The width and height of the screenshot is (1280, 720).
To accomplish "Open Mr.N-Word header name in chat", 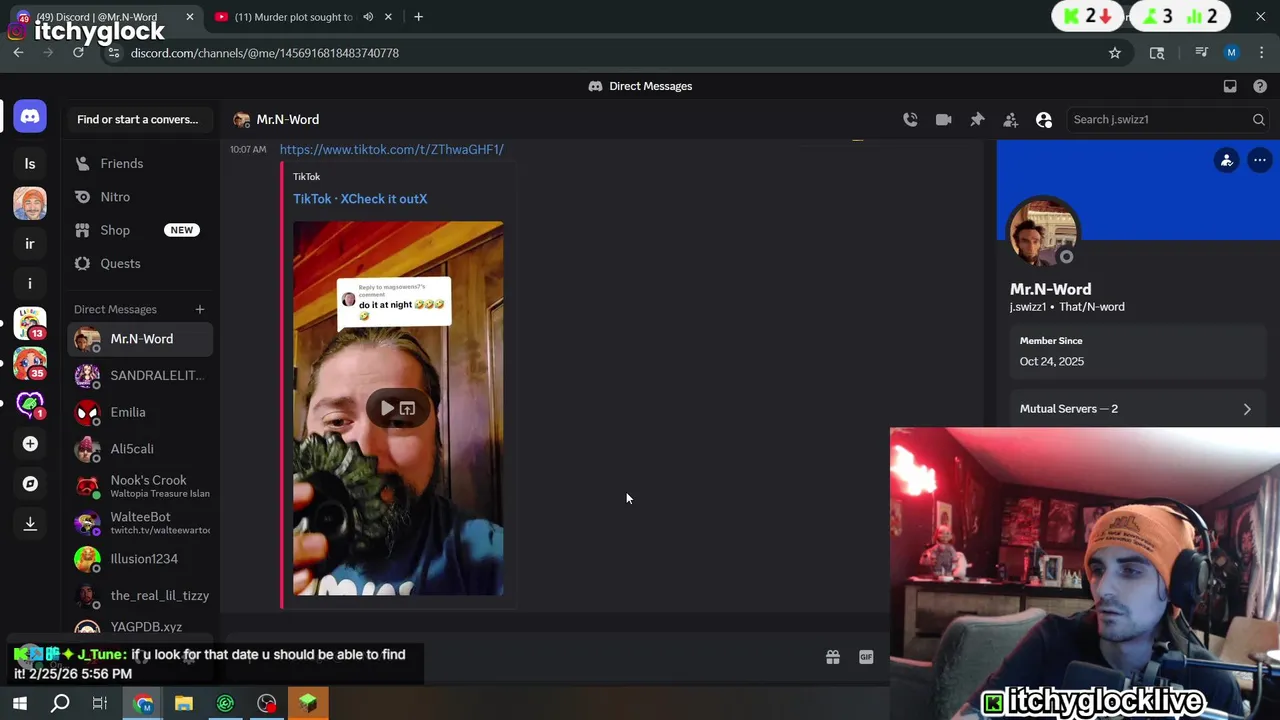I will (287, 120).
